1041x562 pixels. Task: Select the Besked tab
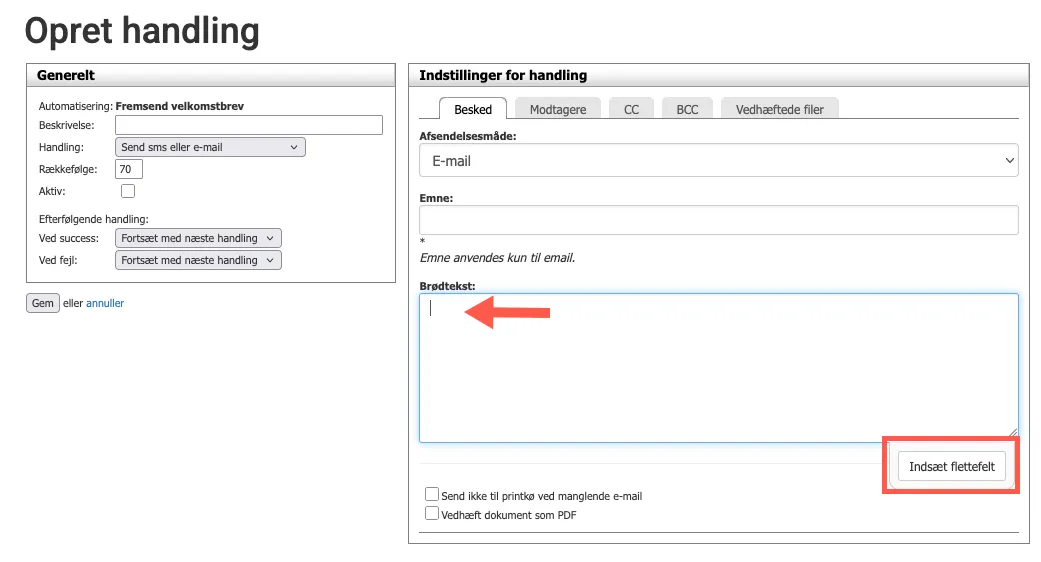point(473,109)
